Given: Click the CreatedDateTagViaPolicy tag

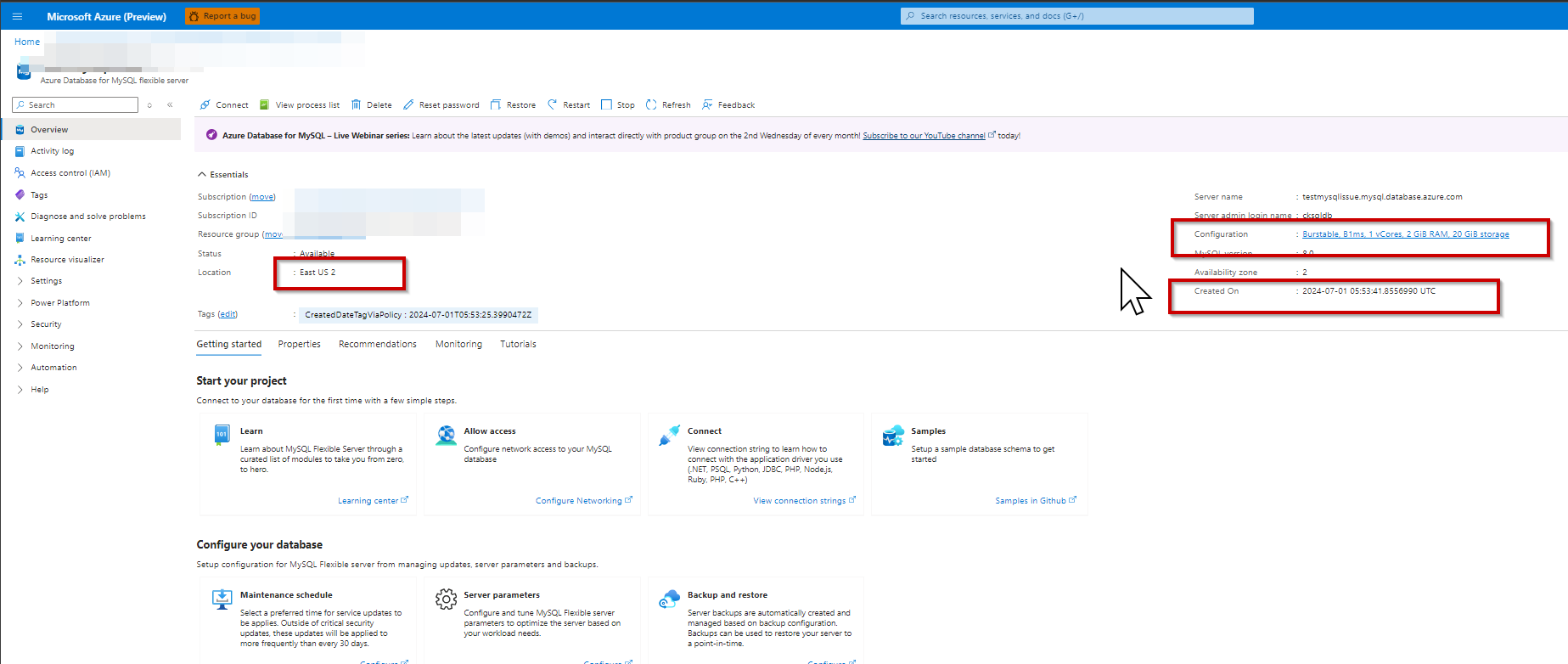Looking at the screenshot, I should (418, 315).
